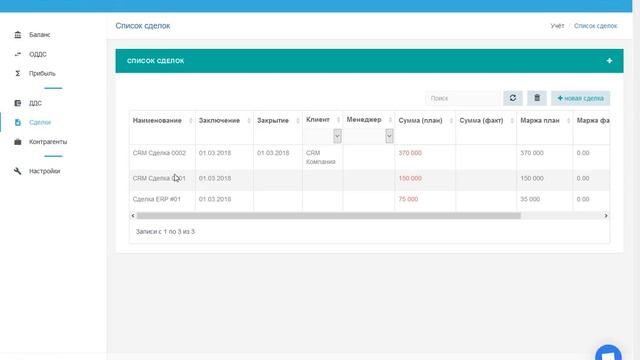The image size is (640, 360).
Task: Click the новая сделка button
Action: coord(580,98)
